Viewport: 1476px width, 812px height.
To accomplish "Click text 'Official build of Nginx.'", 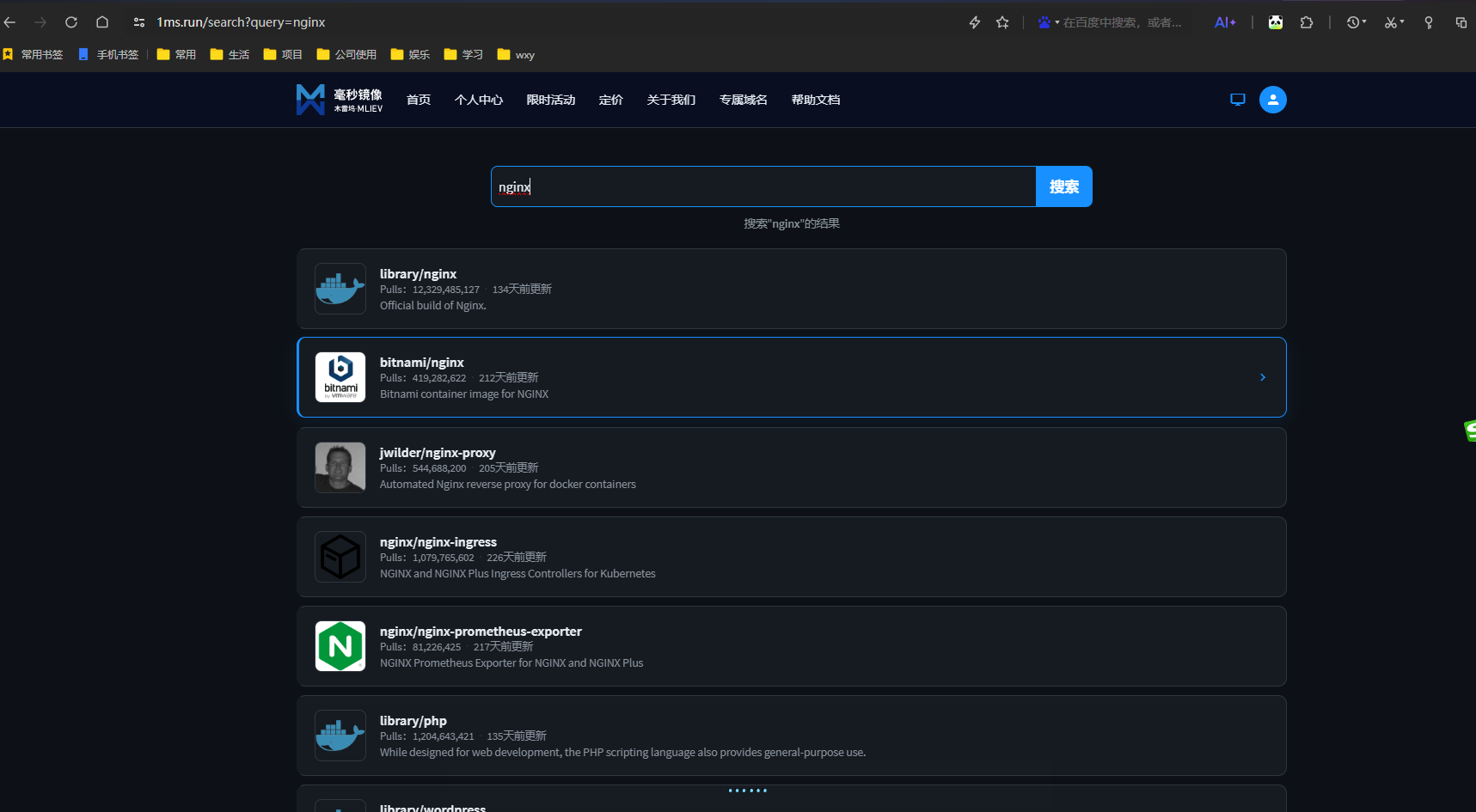I will coord(433,305).
